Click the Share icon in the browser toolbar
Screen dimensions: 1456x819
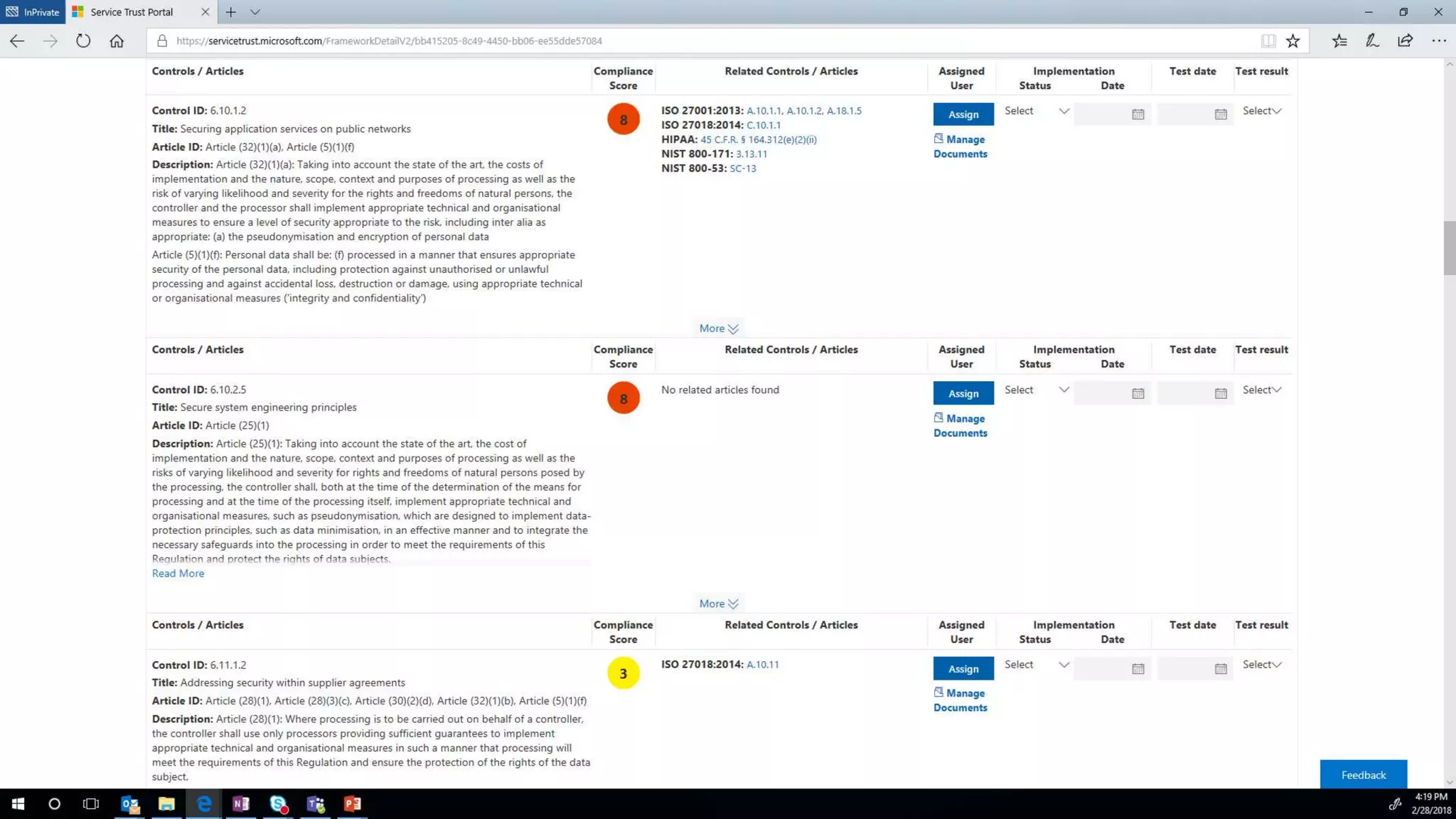(x=1405, y=41)
